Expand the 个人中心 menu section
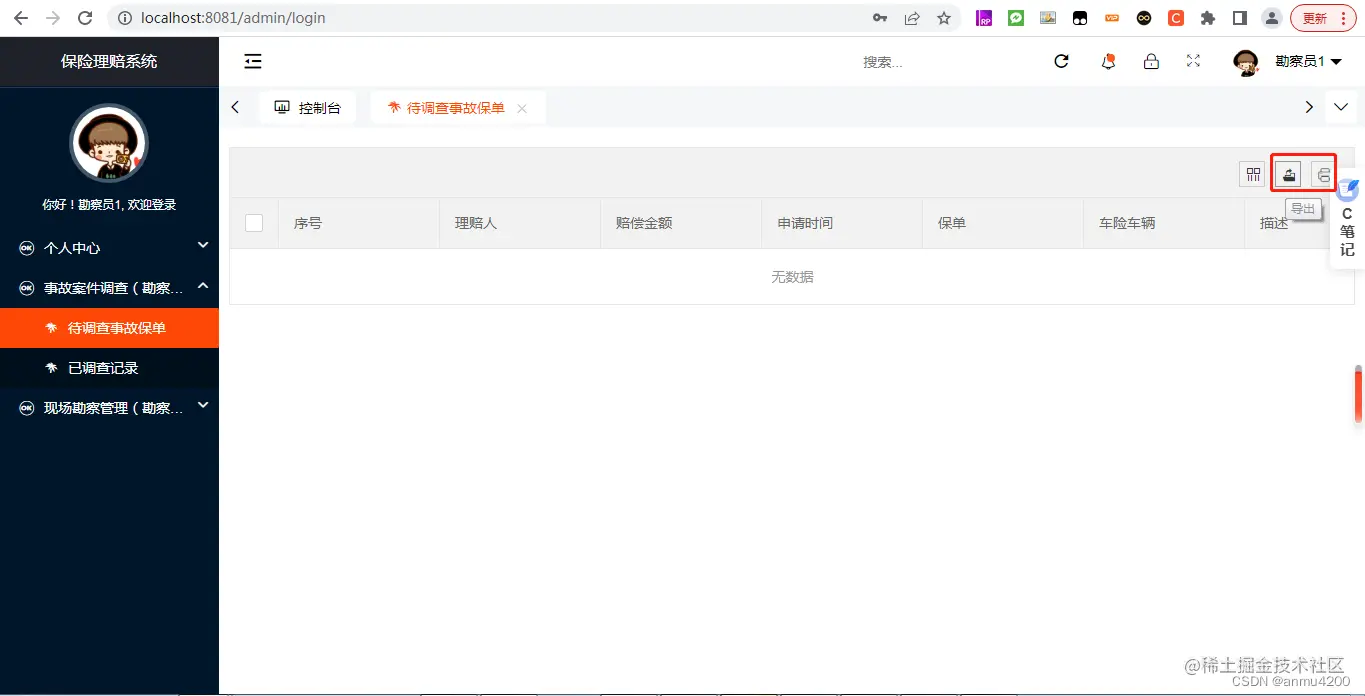1365x696 pixels. (x=110, y=247)
